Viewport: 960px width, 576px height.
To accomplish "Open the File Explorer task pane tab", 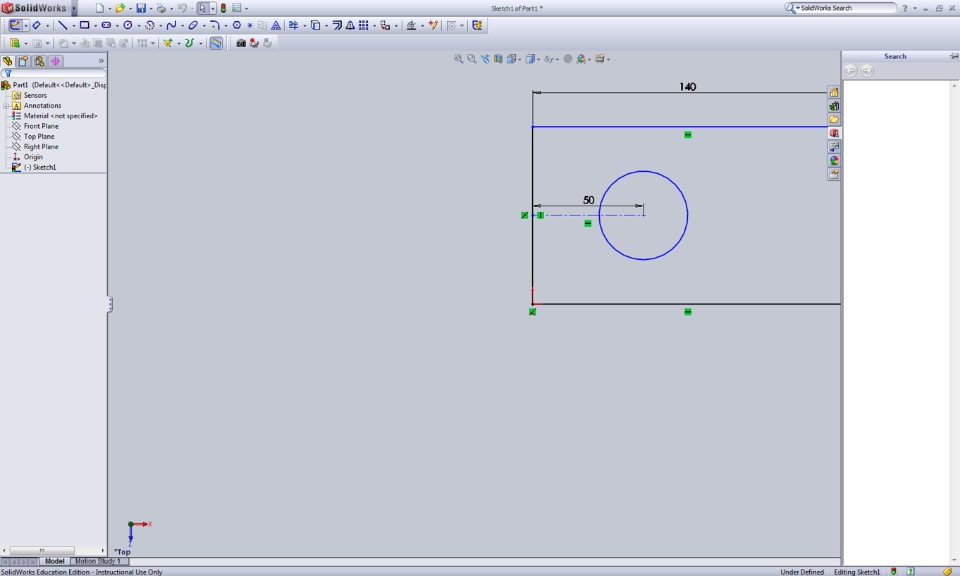I will (x=834, y=119).
